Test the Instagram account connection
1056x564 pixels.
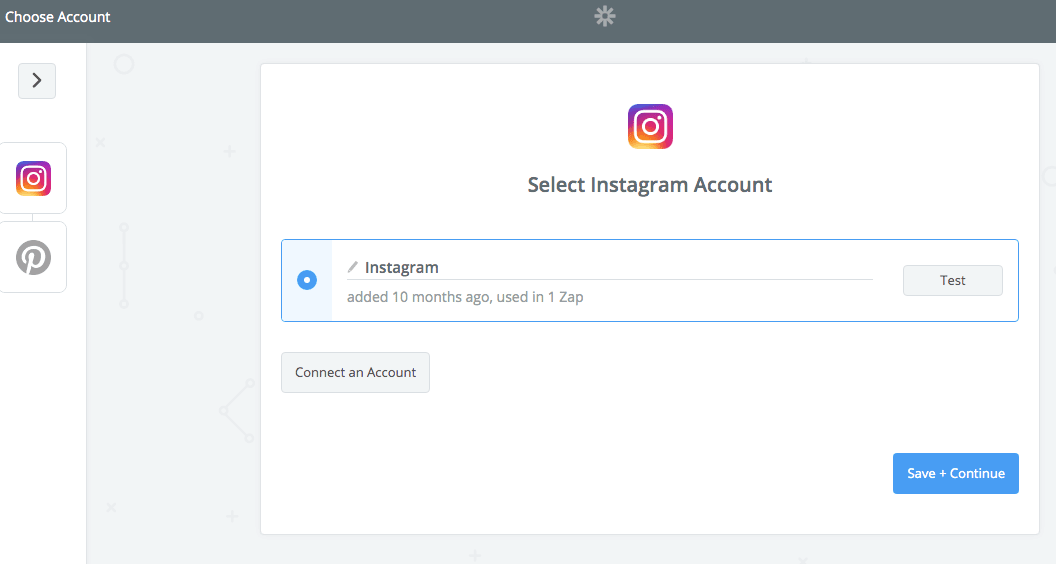point(952,280)
